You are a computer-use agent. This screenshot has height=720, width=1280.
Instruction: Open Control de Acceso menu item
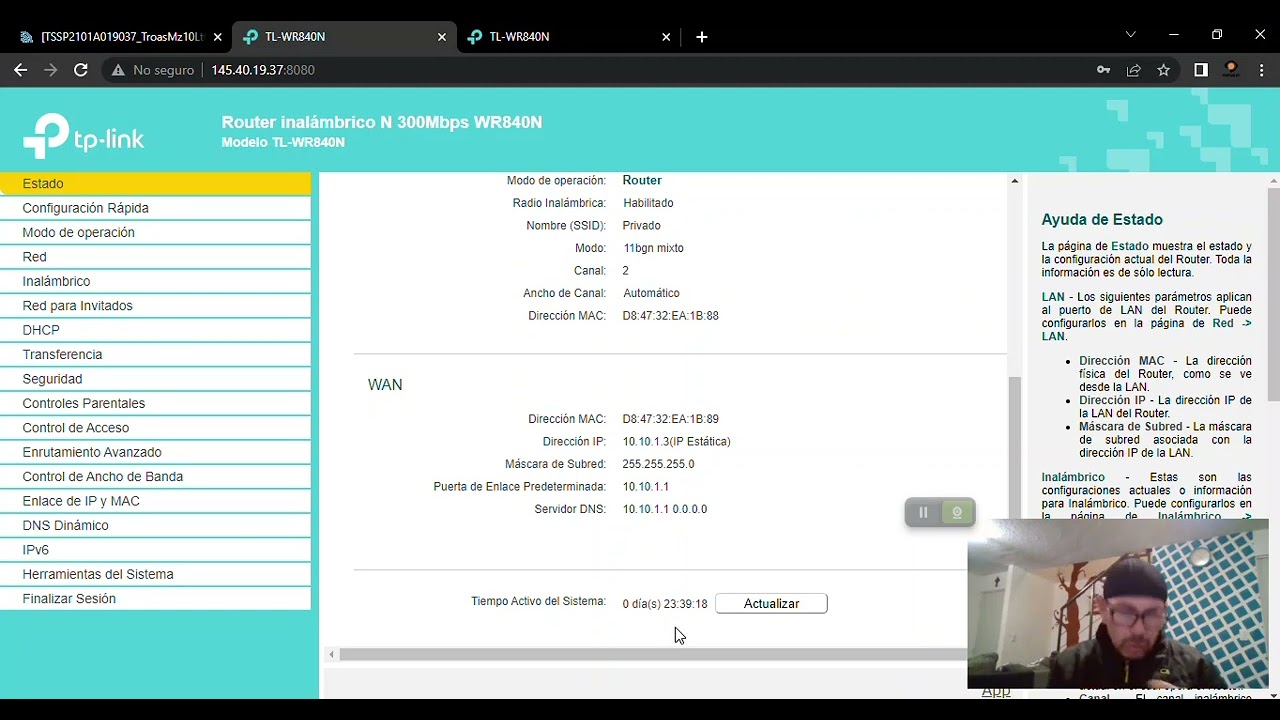(x=155, y=428)
